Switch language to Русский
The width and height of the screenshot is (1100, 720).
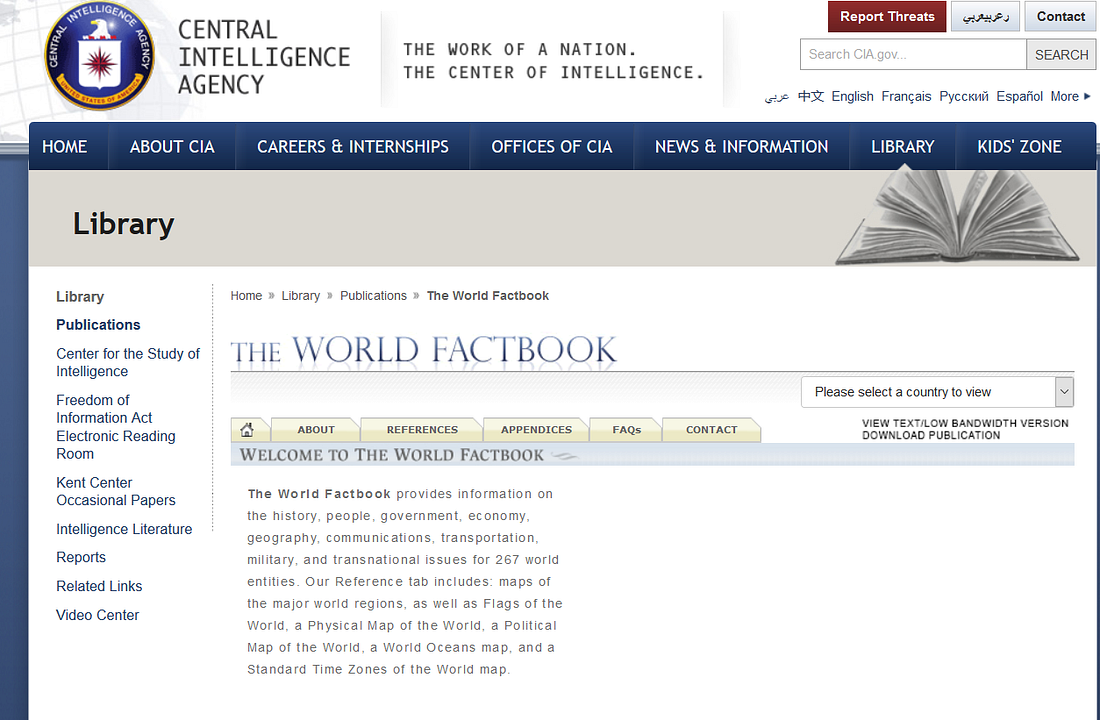(x=963, y=96)
